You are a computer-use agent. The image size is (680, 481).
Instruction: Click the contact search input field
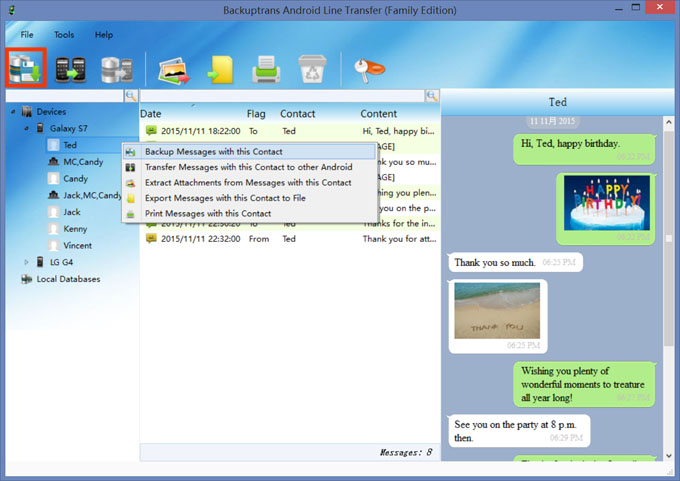(65, 95)
